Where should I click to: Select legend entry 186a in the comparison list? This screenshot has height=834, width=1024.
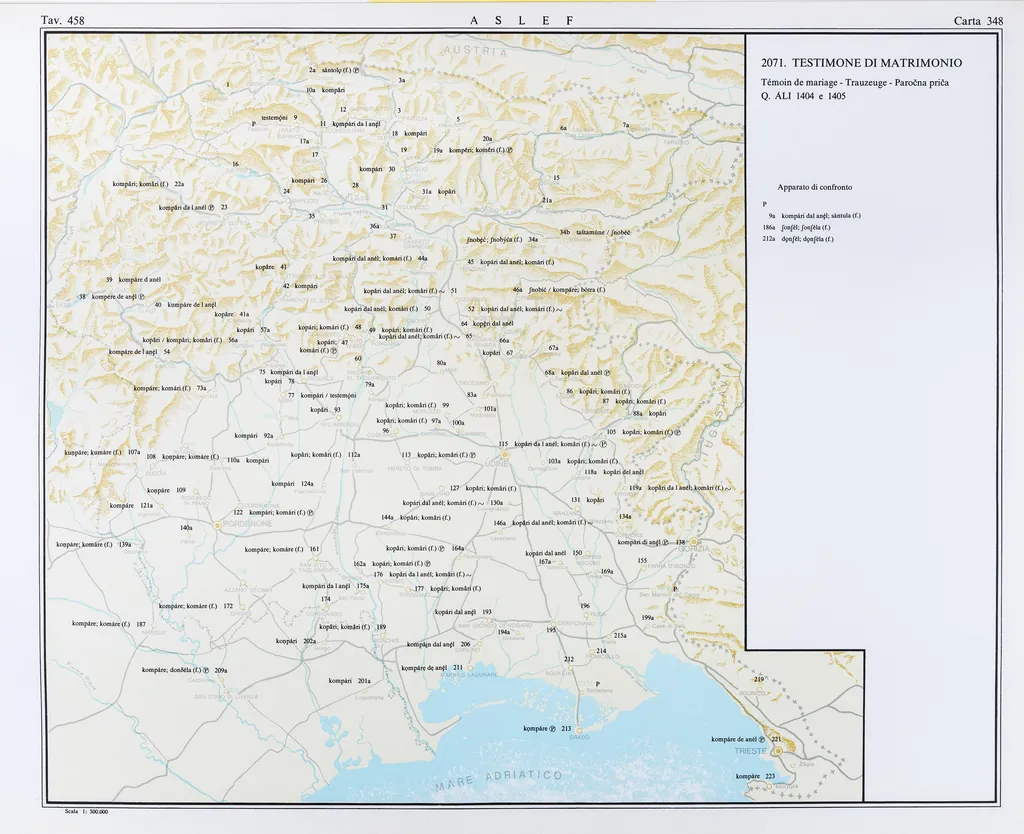[x=799, y=227]
